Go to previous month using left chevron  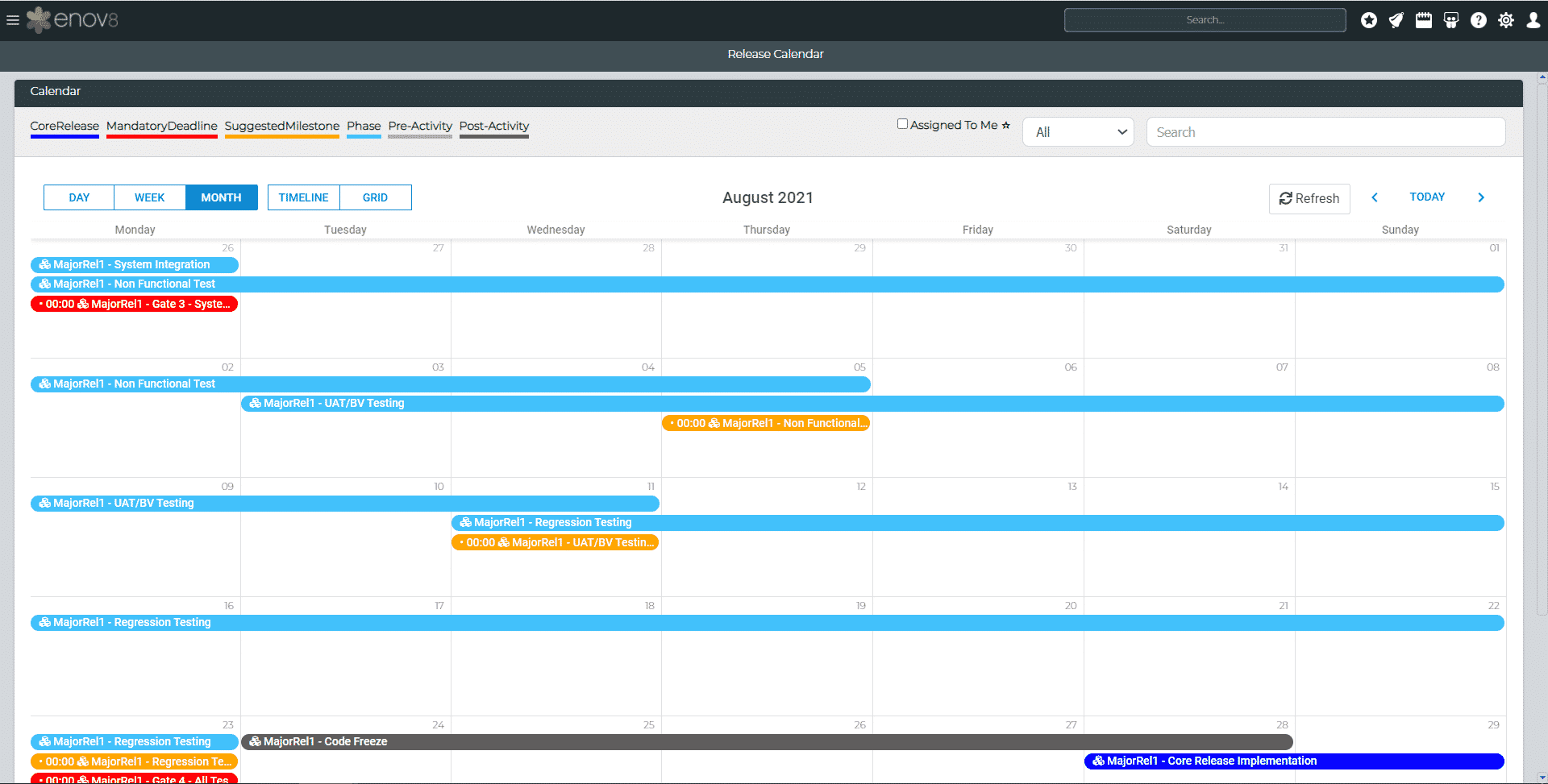1375,197
